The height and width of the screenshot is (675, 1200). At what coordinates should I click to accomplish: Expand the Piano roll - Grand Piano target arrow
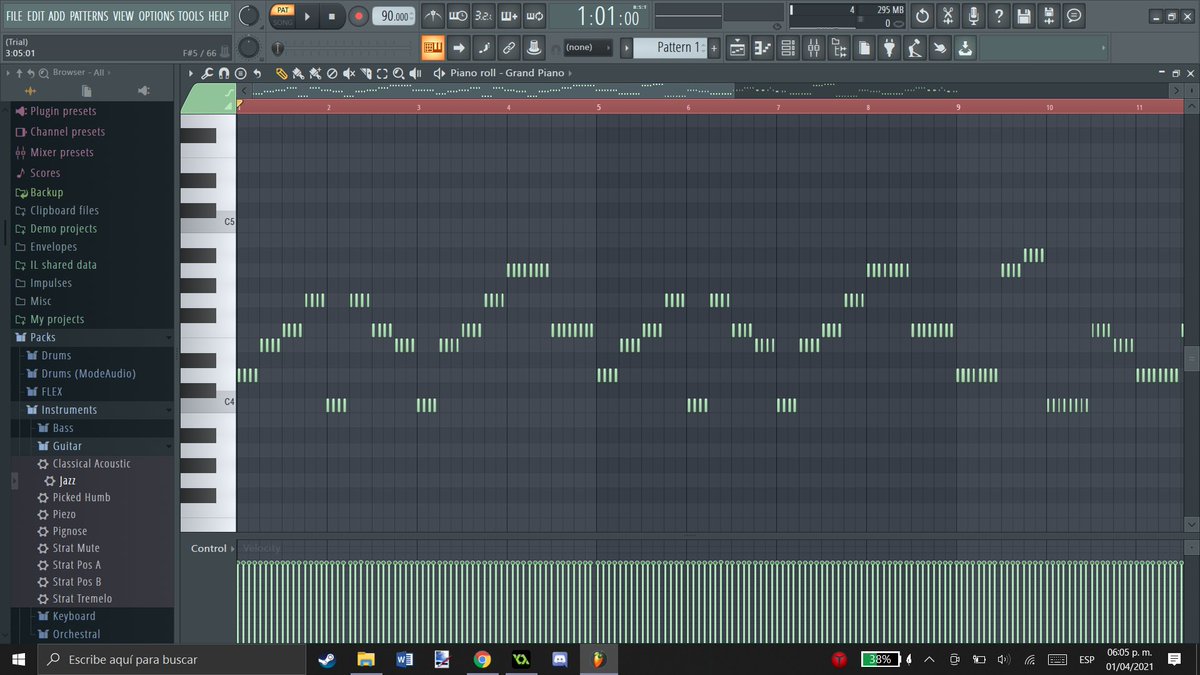(570, 73)
